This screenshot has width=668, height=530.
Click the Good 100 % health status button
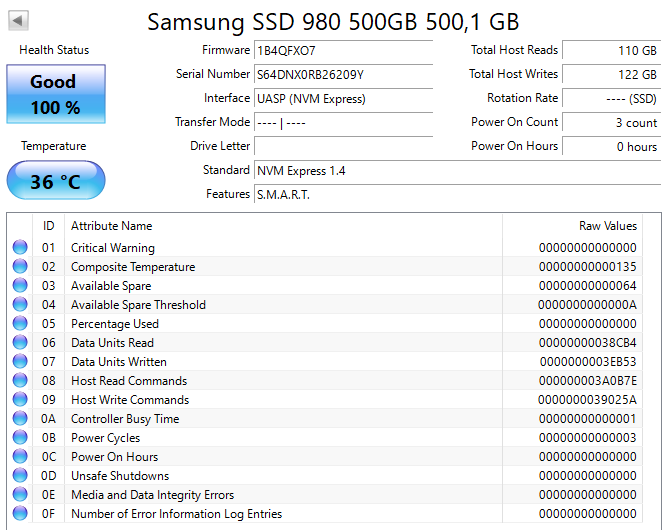click(x=55, y=95)
